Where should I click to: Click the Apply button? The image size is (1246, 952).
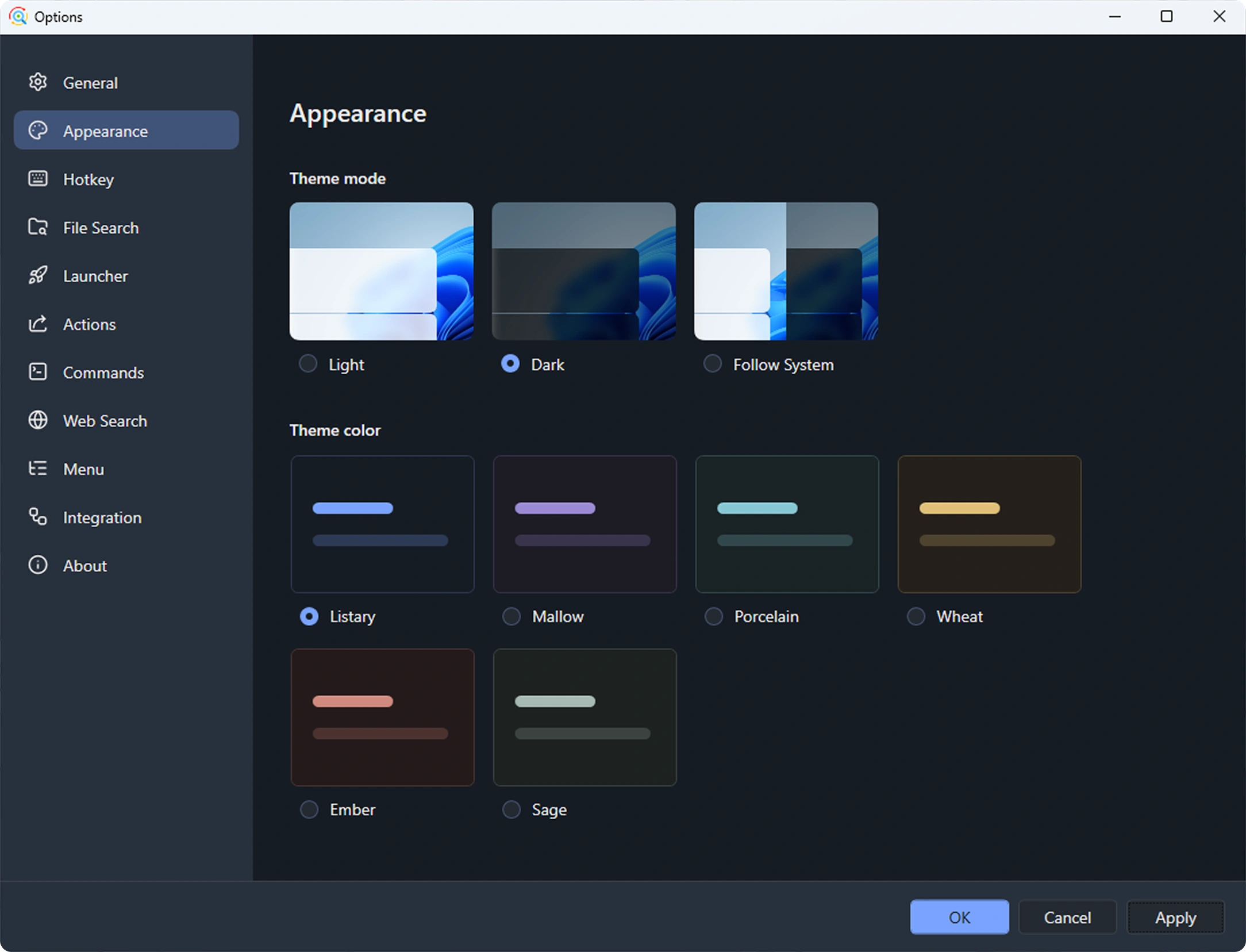coord(1175,917)
